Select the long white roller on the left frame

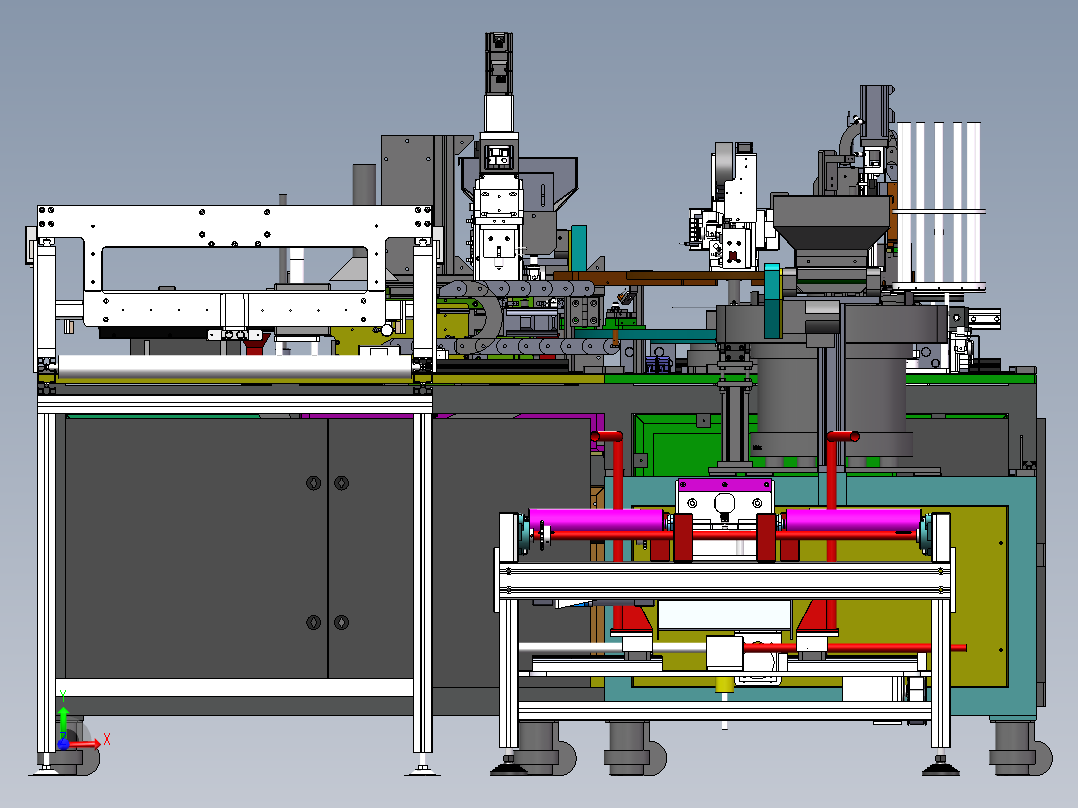pos(236,366)
